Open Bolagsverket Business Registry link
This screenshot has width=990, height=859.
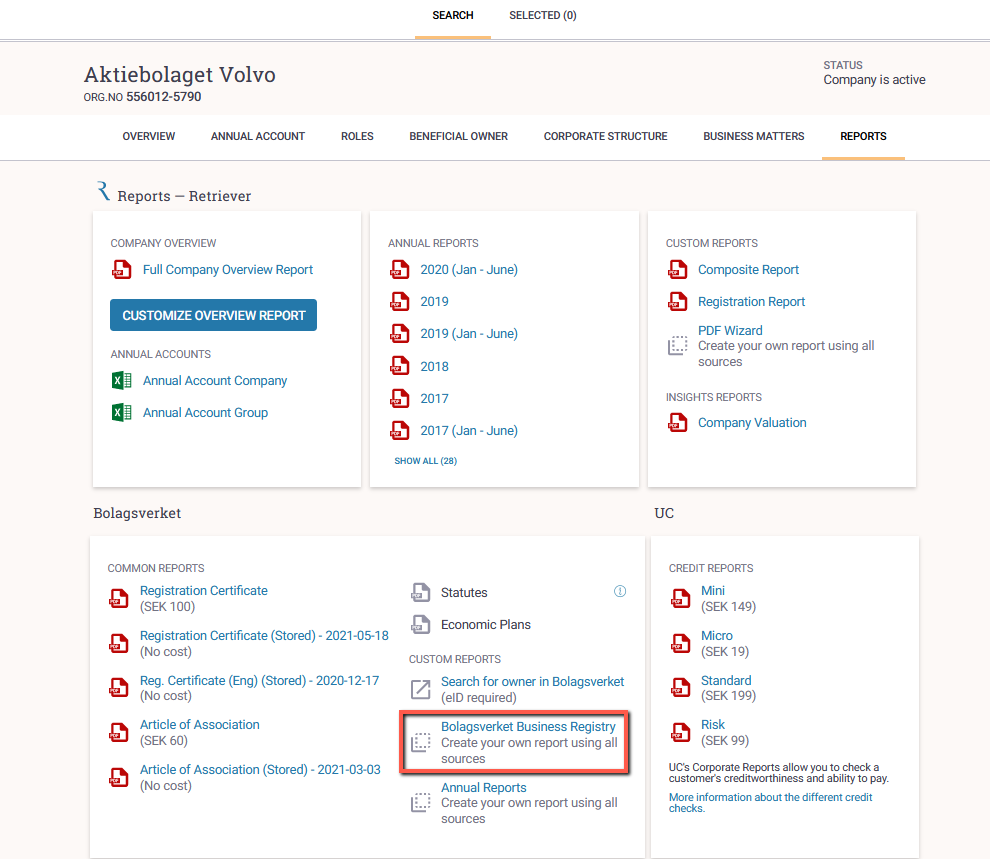[528, 726]
